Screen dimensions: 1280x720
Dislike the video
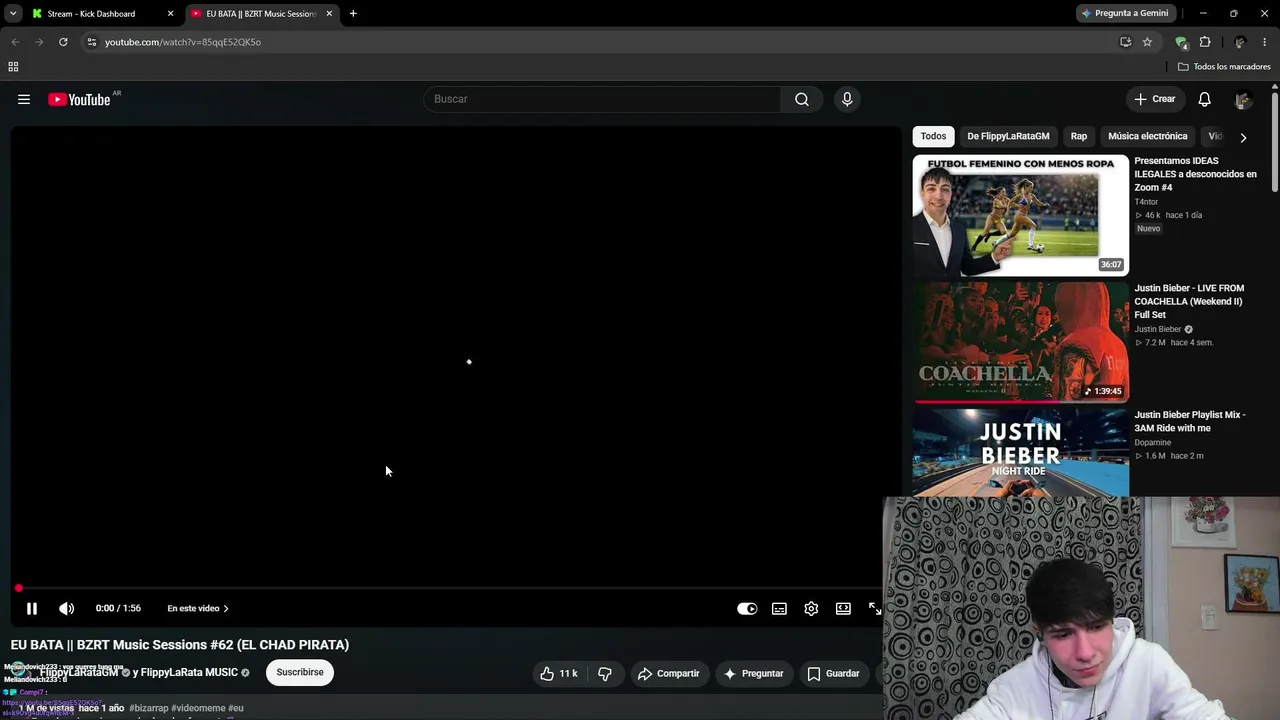(x=605, y=673)
